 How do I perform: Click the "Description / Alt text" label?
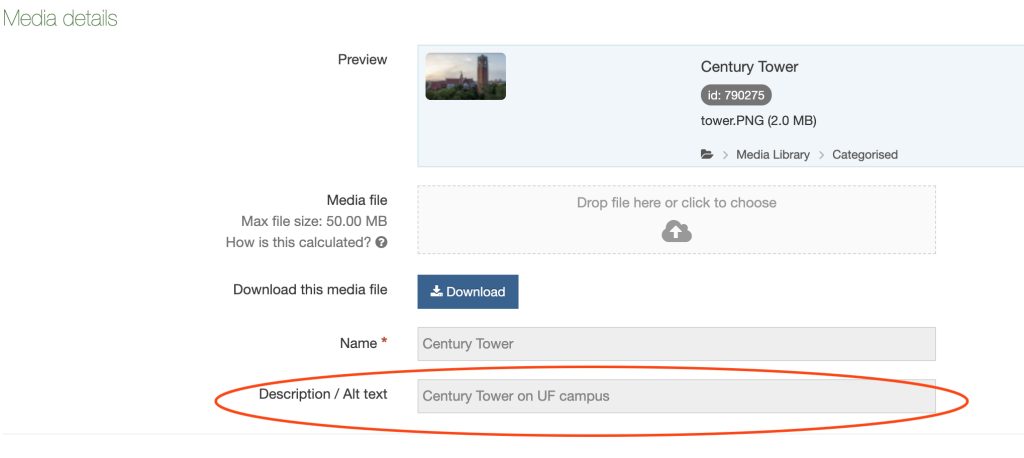[x=322, y=394]
